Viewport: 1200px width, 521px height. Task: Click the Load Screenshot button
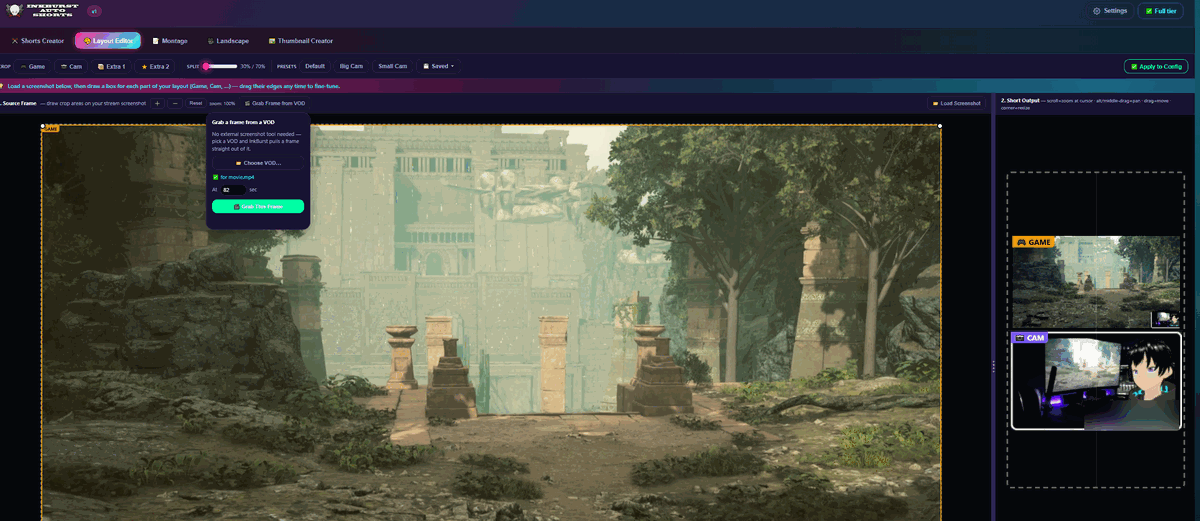click(x=957, y=103)
